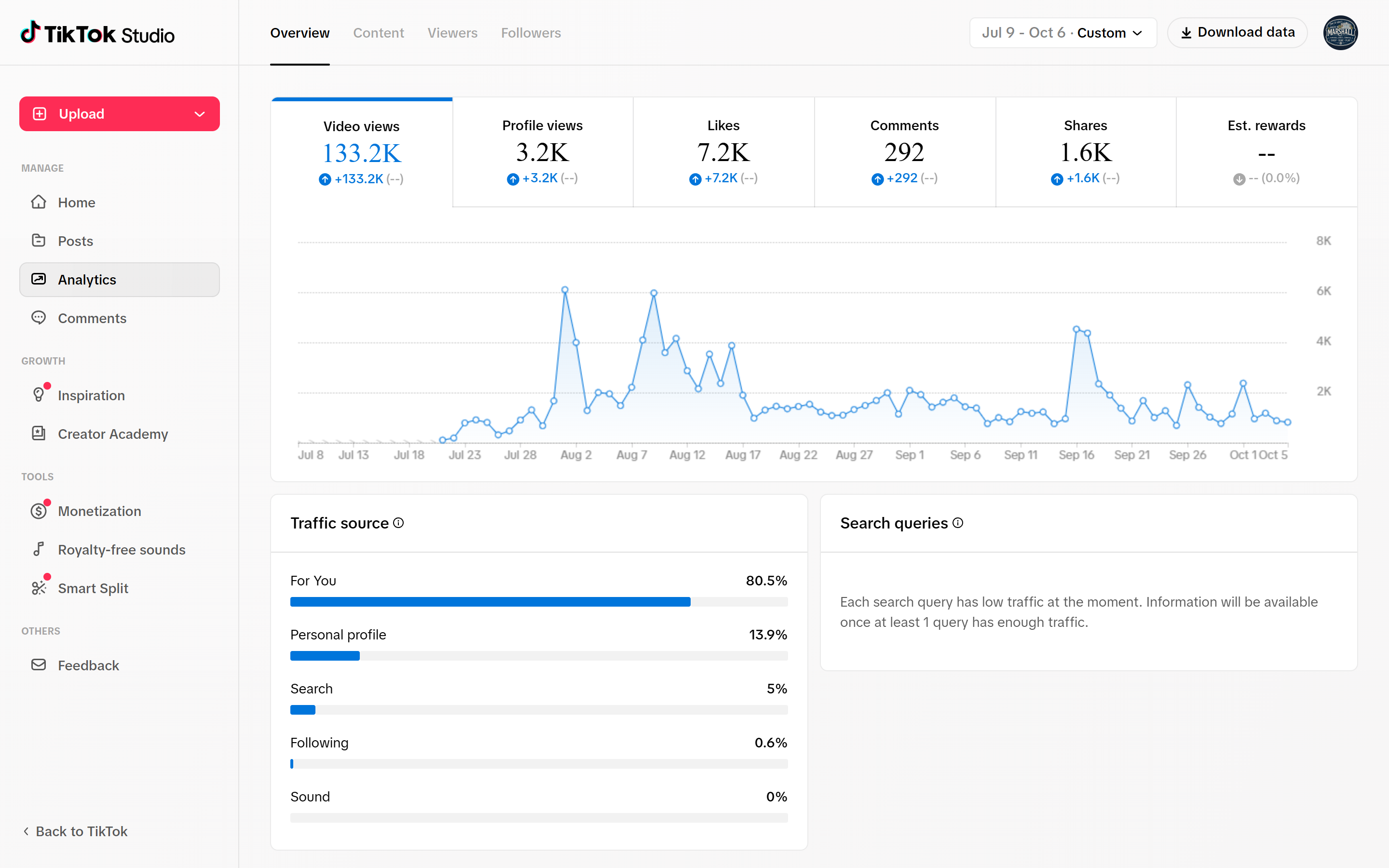Select the Comments metric card
Screen dimensions: 1389x868
pos(905,152)
